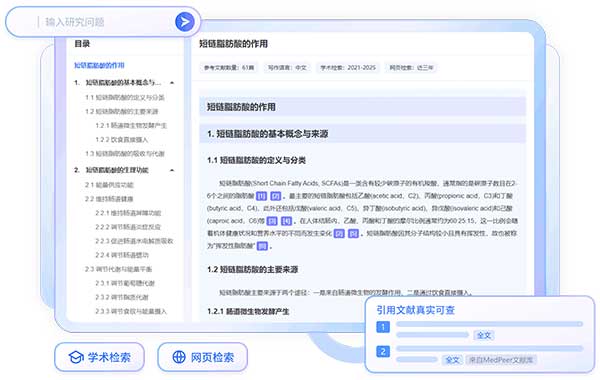Click the blue send arrow button
600x380 pixels.
[x=185, y=22]
